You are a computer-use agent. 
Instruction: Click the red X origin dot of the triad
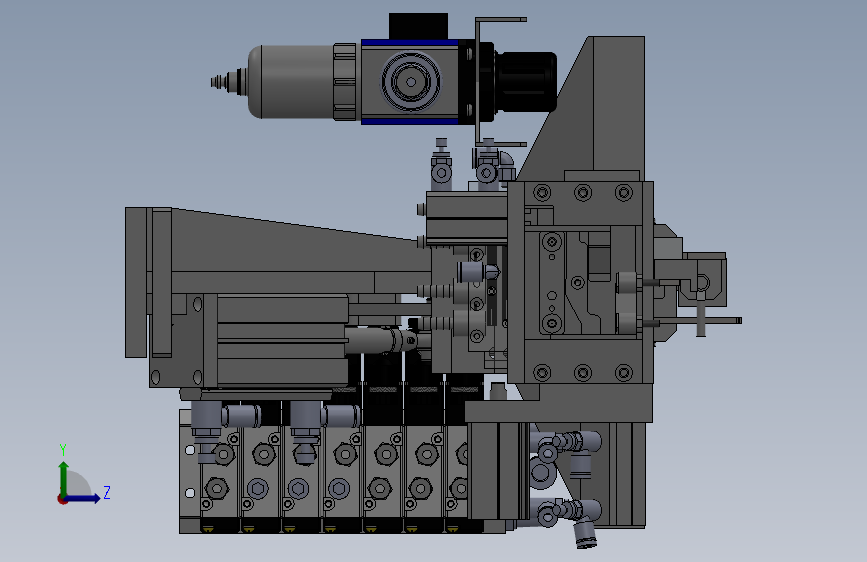coord(62,499)
